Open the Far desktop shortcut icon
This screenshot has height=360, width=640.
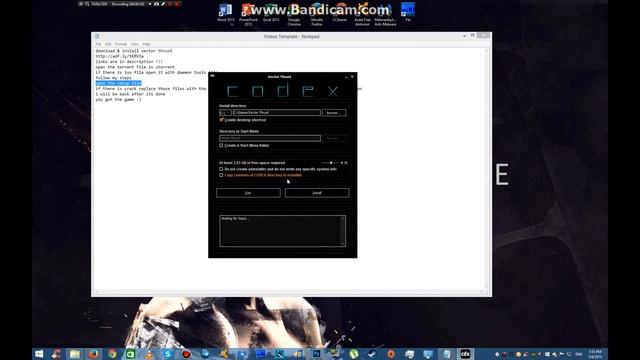point(408,11)
